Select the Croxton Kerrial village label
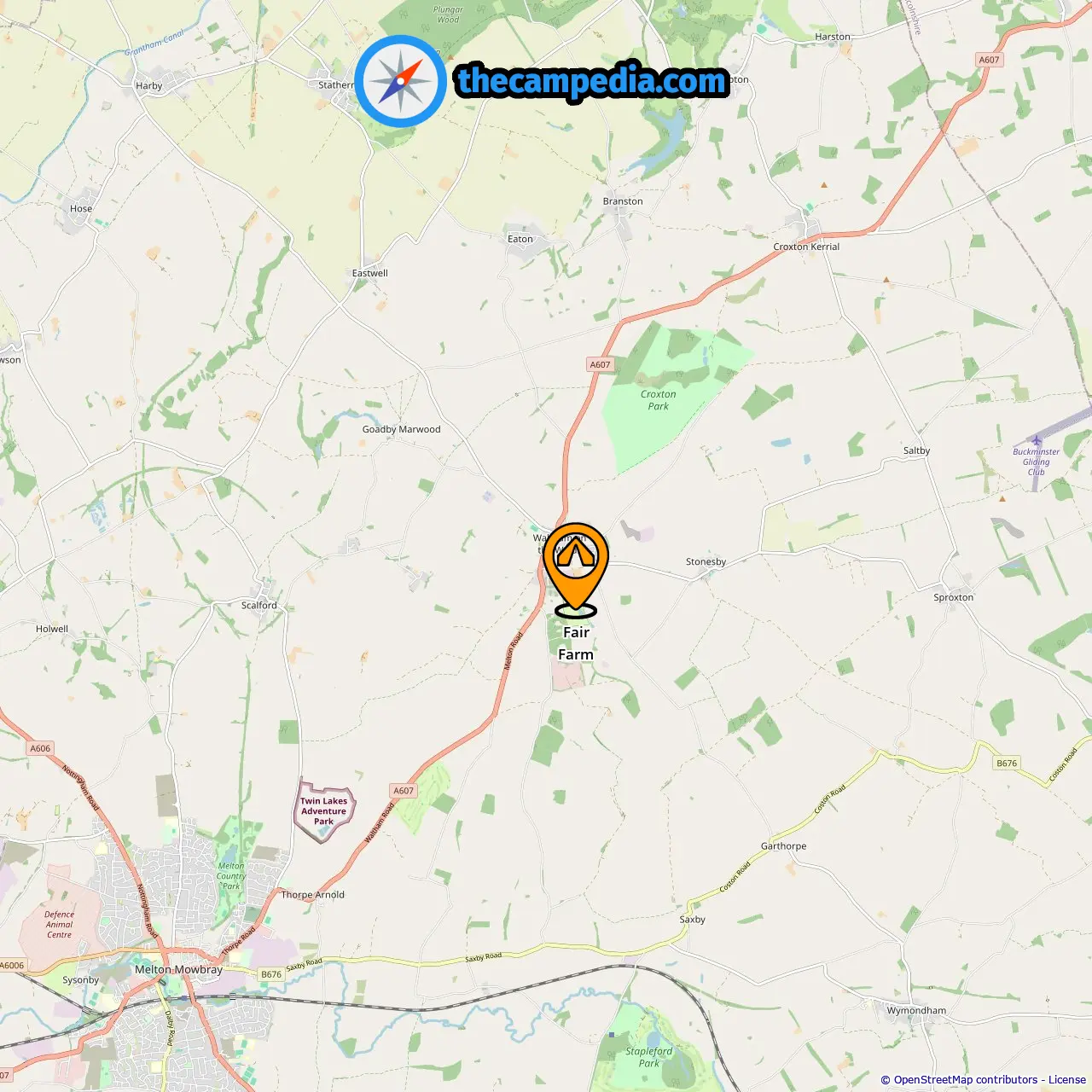Viewport: 1092px width, 1092px height. [x=806, y=247]
